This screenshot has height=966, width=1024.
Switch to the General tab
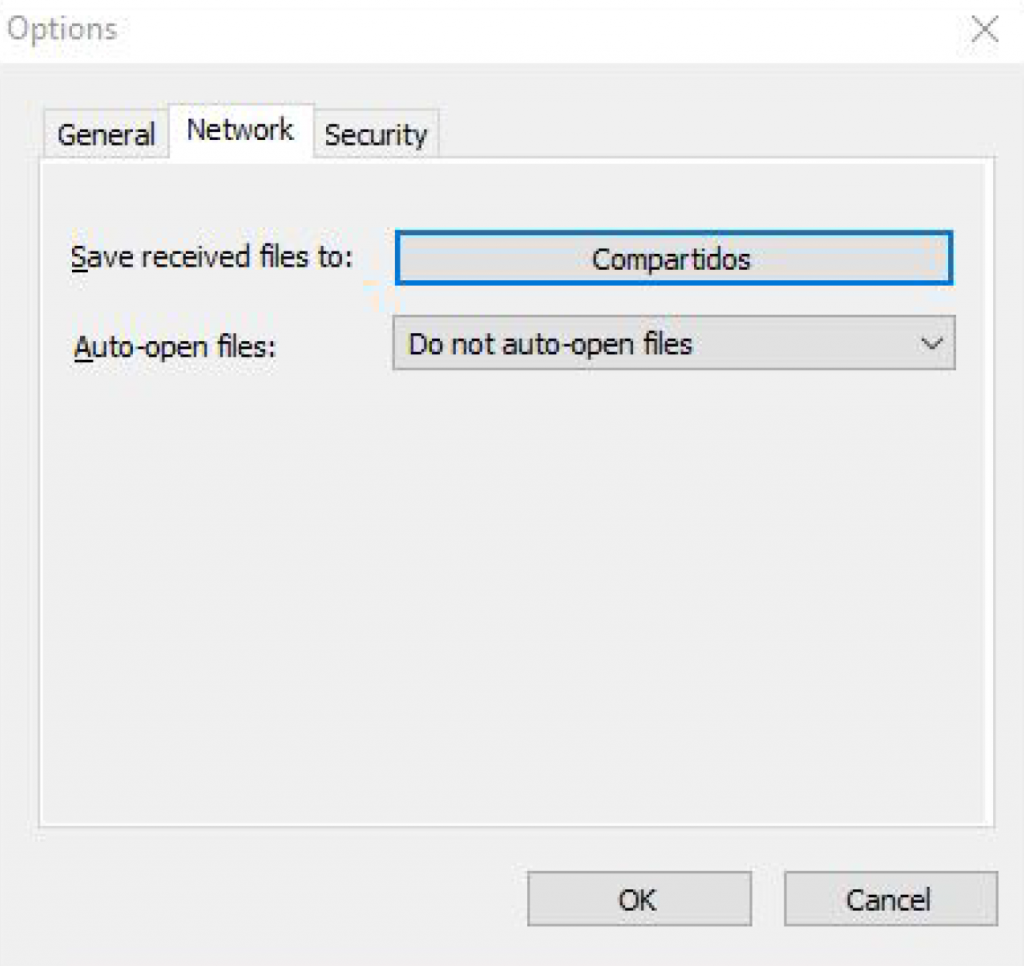click(x=105, y=135)
